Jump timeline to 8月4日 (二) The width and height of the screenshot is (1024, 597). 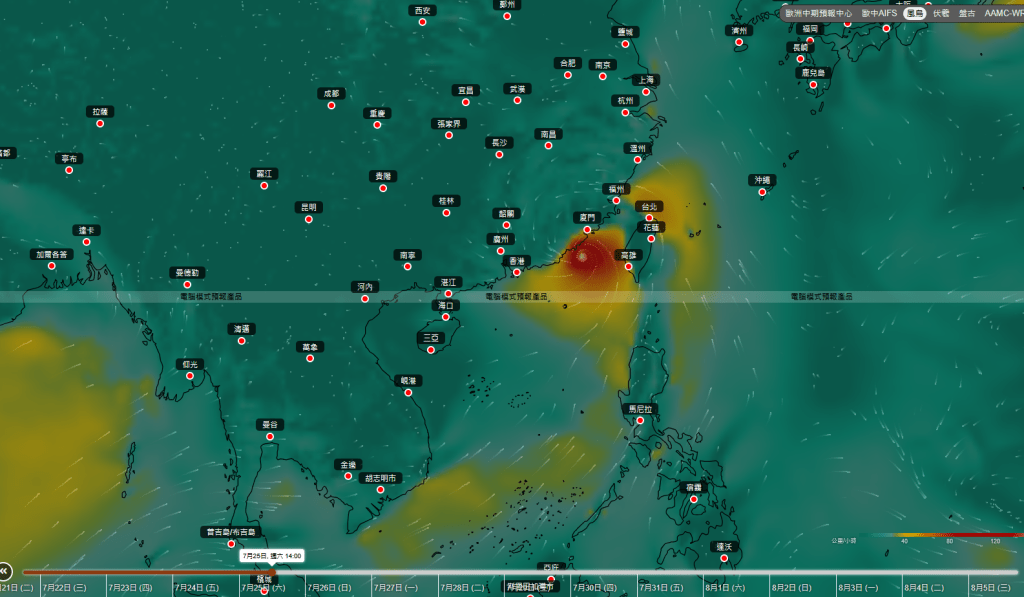tap(925, 588)
